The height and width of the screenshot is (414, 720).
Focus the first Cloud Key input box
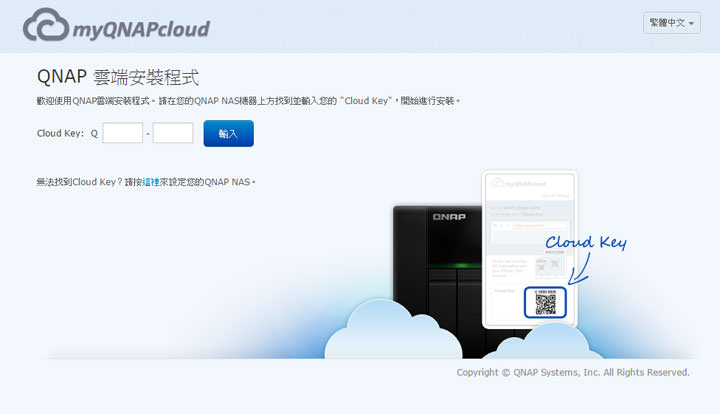click(123, 133)
